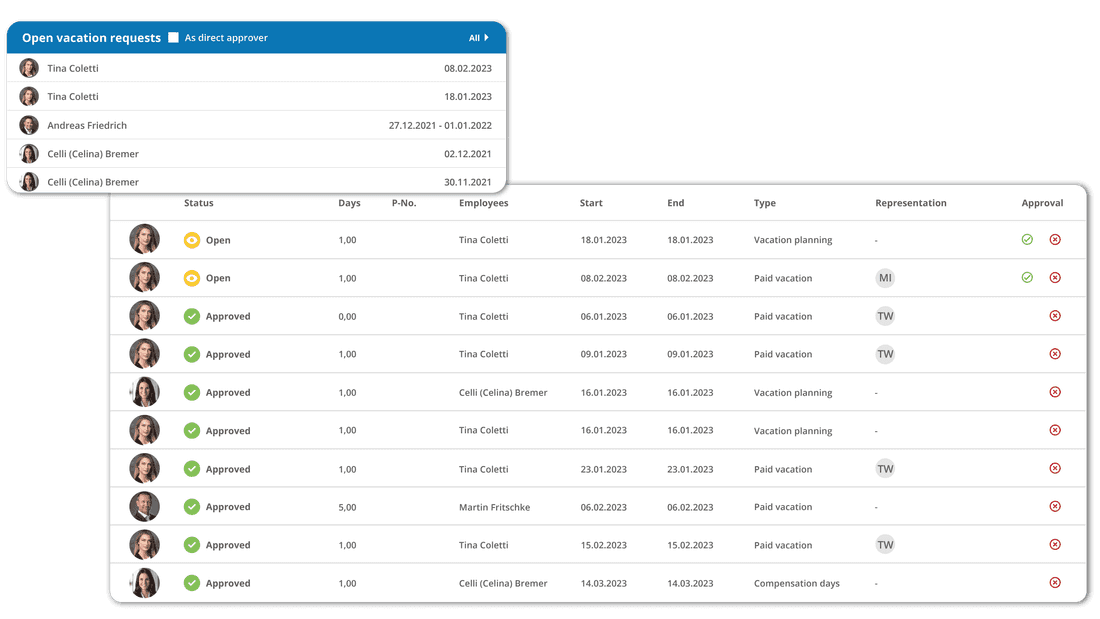Viewport: 1100px width, 619px height.
Task: Reject Tina Coletti's vacation planning for 16.01.2023
Action: [x=1055, y=430]
